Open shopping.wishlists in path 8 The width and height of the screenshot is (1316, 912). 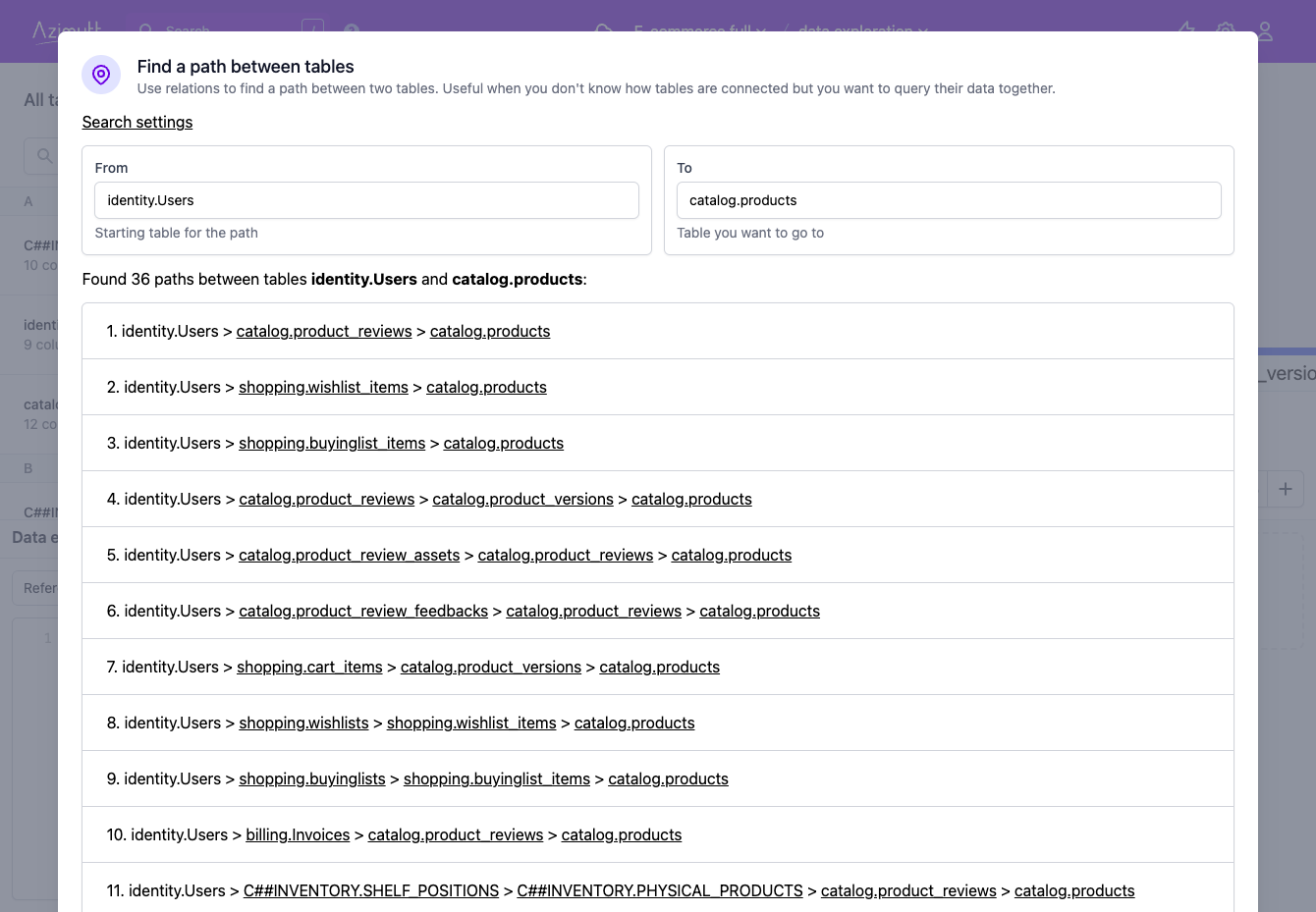[x=303, y=723]
